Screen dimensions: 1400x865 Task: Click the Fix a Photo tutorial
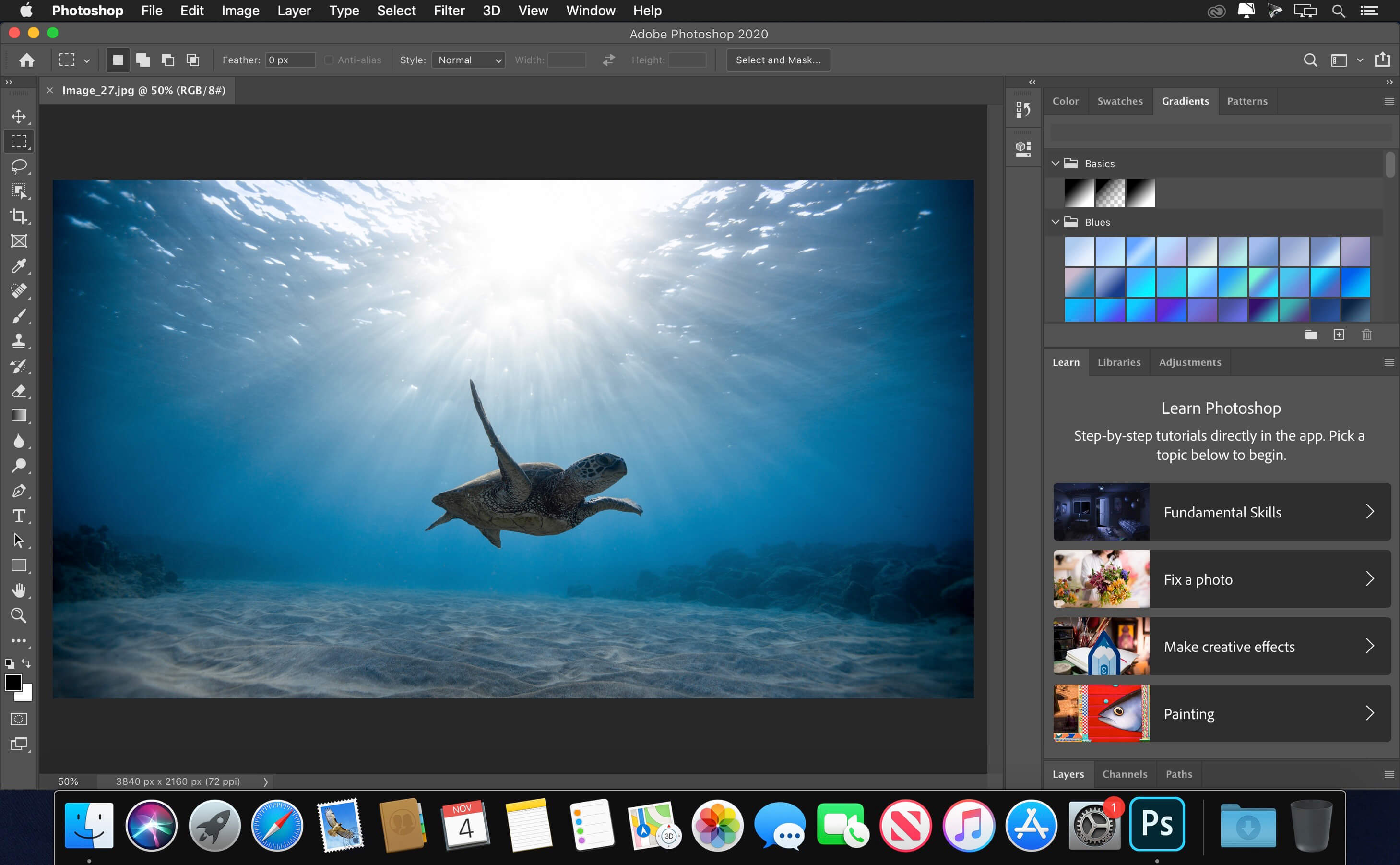(x=1219, y=579)
